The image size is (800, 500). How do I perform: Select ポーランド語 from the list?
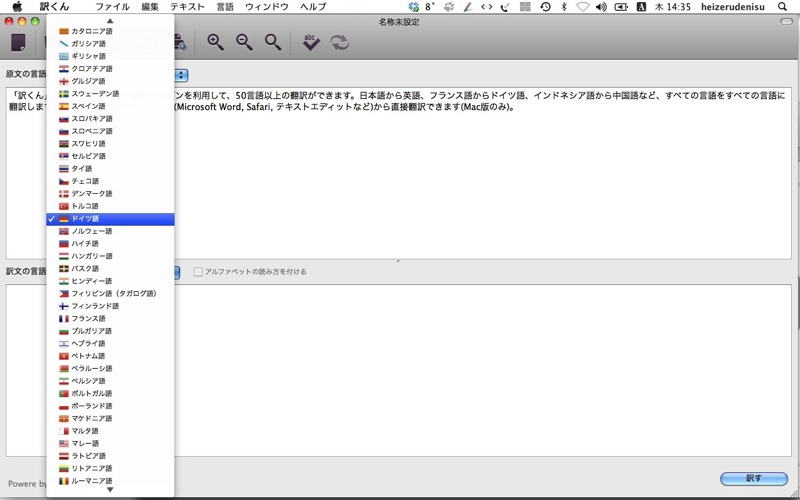(x=110, y=406)
